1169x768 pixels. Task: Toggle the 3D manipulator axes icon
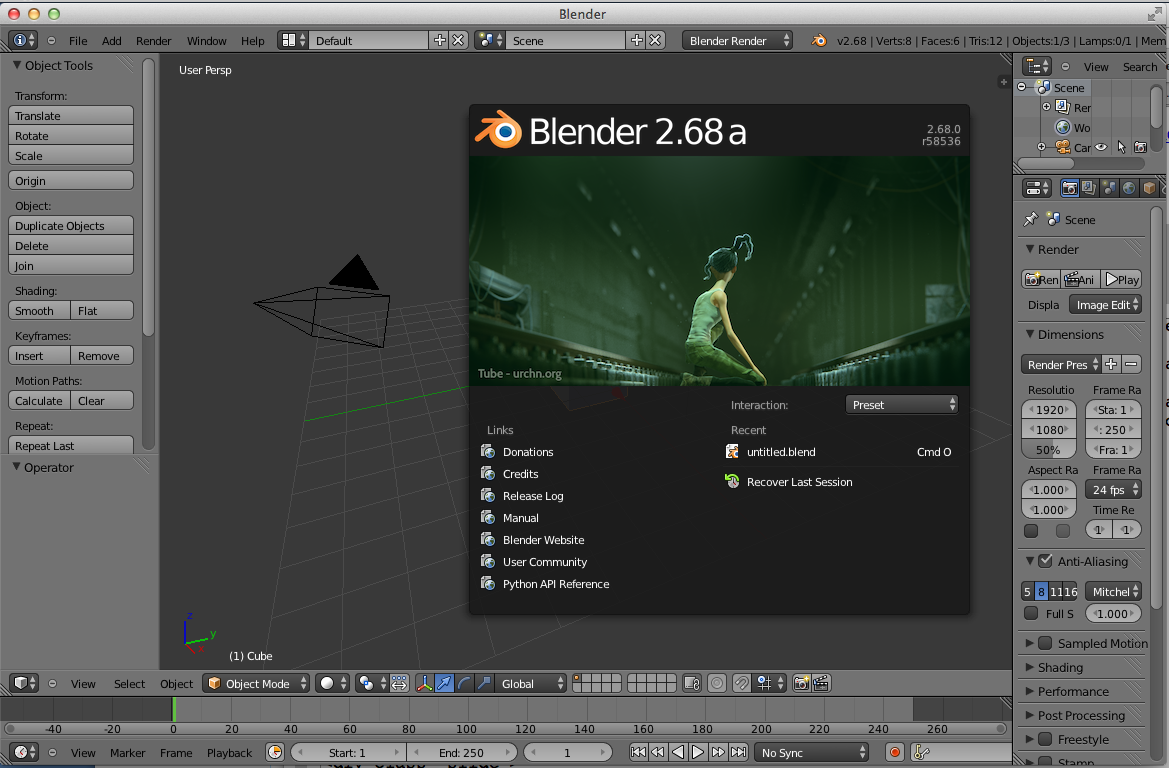424,683
